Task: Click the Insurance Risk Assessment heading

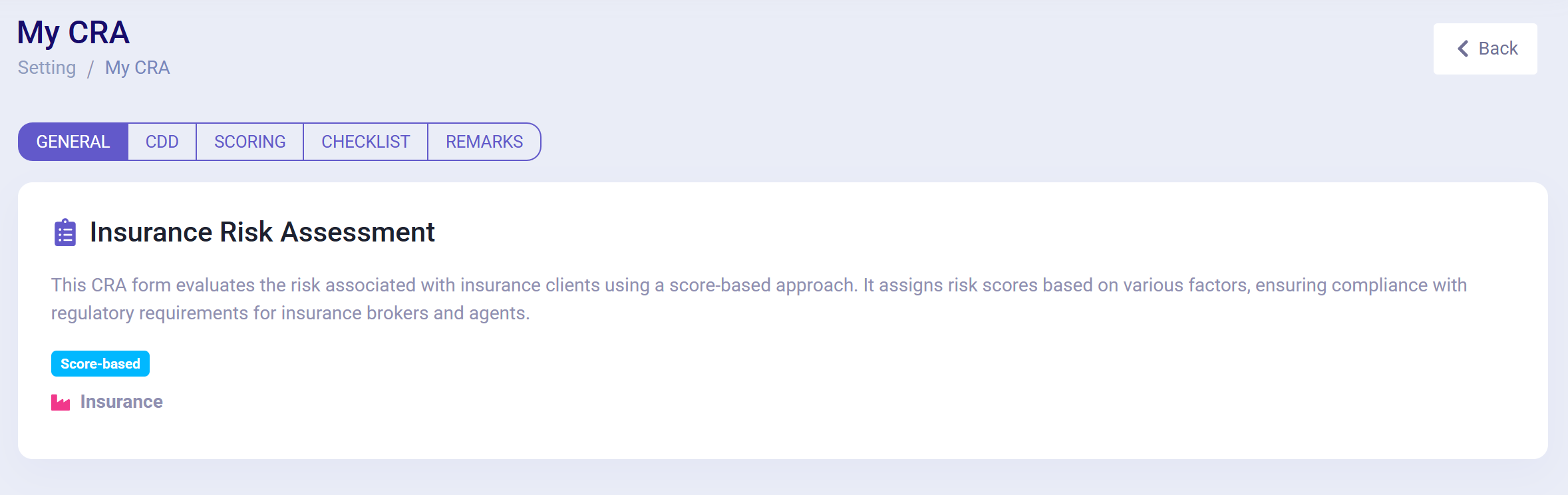Action: tap(262, 232)
